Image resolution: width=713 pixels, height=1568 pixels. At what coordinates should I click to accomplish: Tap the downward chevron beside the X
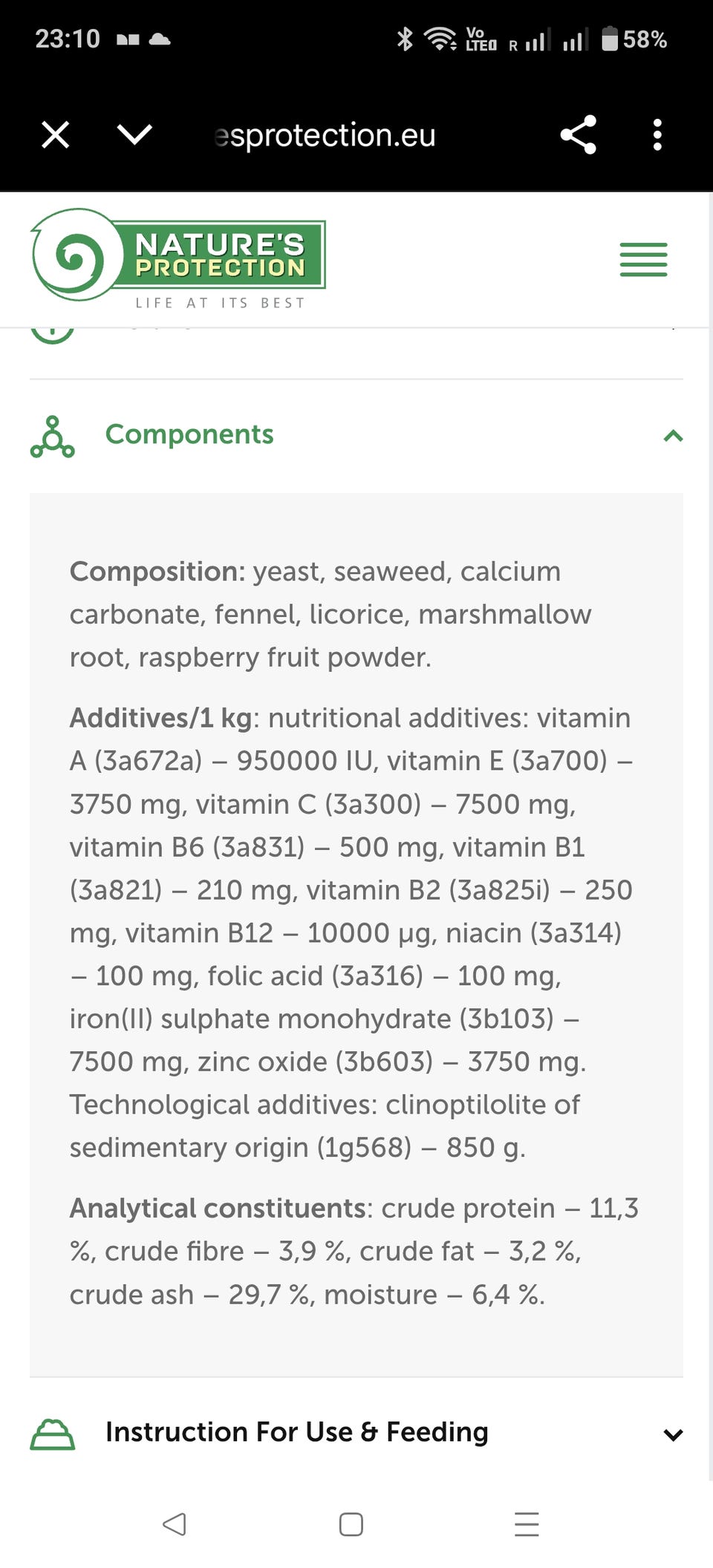pyautogui.click(x=134, y=134)
